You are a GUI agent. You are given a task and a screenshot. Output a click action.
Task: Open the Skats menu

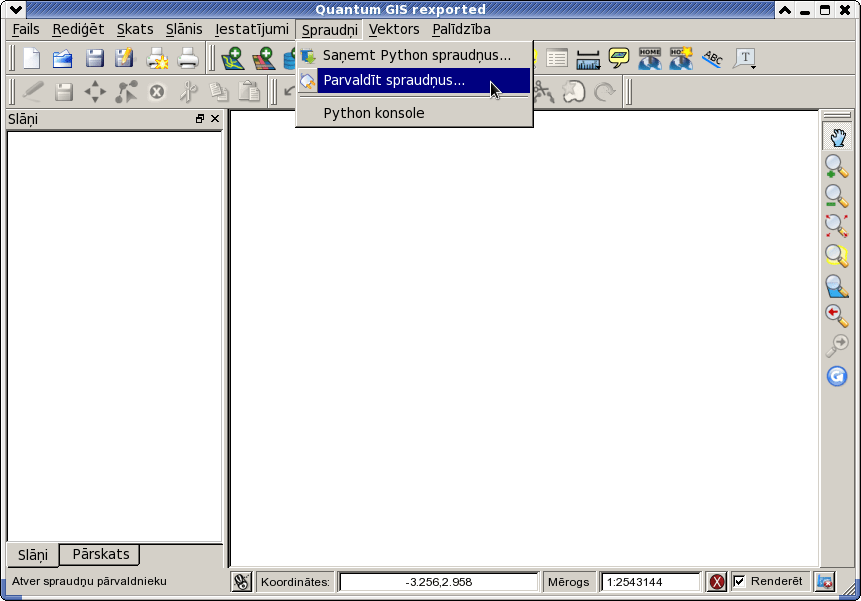pyautogui.click(x=135, y=29)
